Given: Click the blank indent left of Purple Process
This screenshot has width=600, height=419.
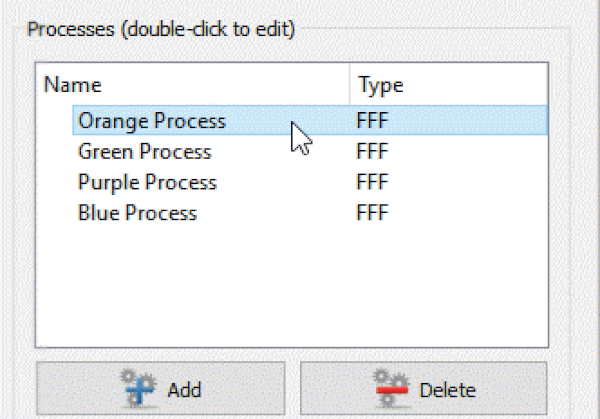Looking at the screenshot, I should (x=55, y=182).
